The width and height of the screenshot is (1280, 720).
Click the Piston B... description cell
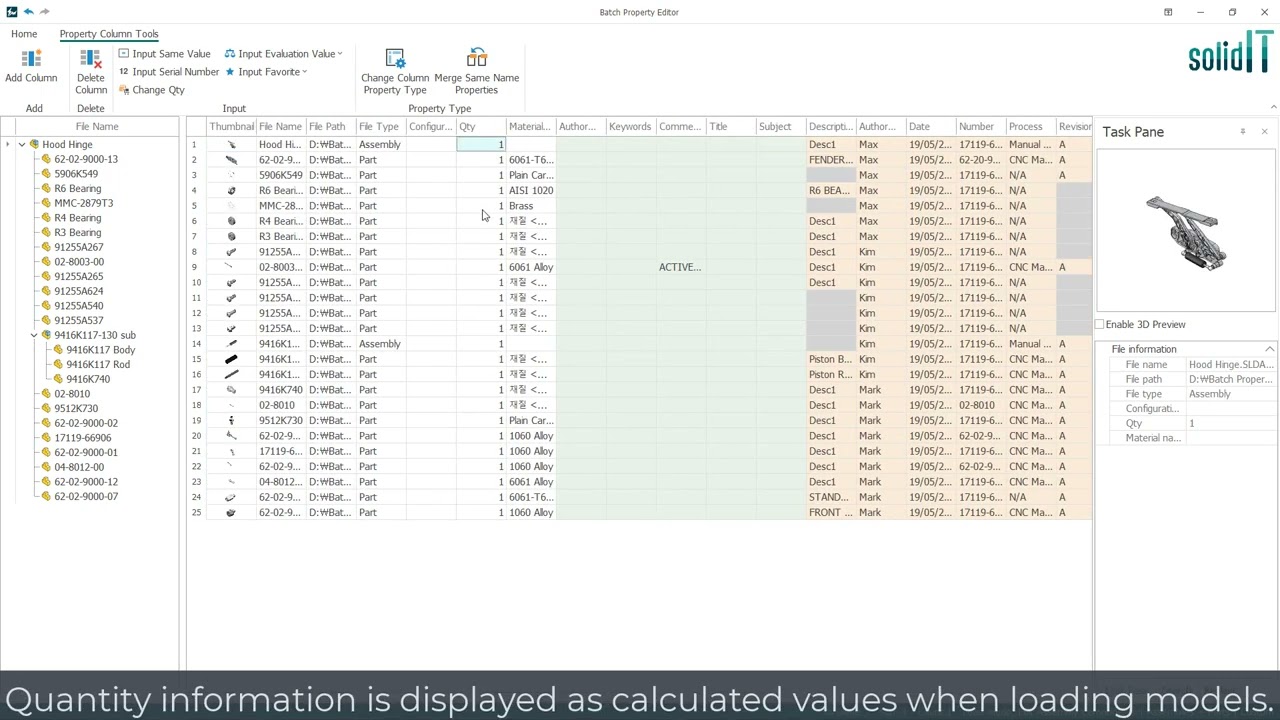(831, 359)
